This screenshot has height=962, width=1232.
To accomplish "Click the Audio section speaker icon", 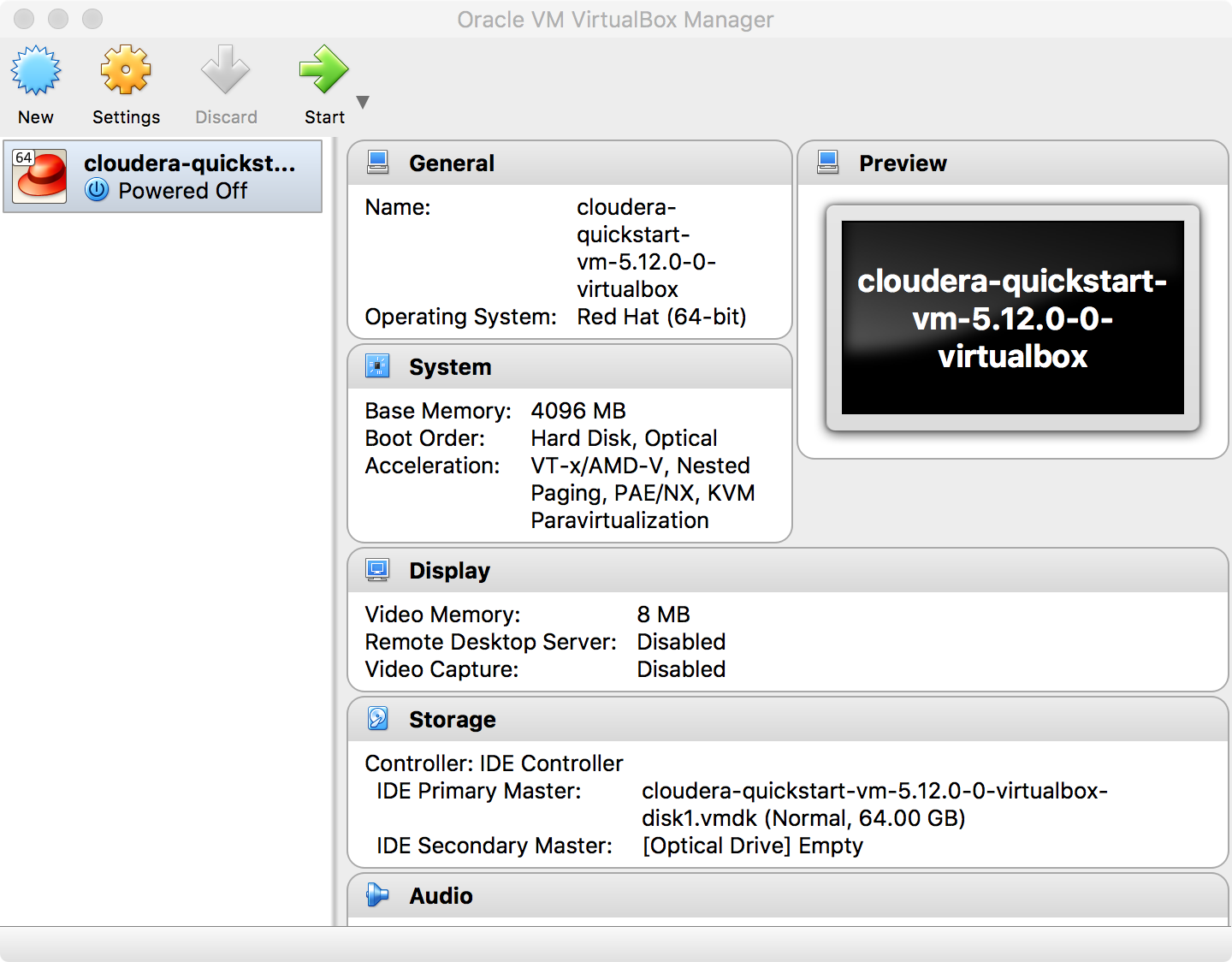I will [377, 895].
